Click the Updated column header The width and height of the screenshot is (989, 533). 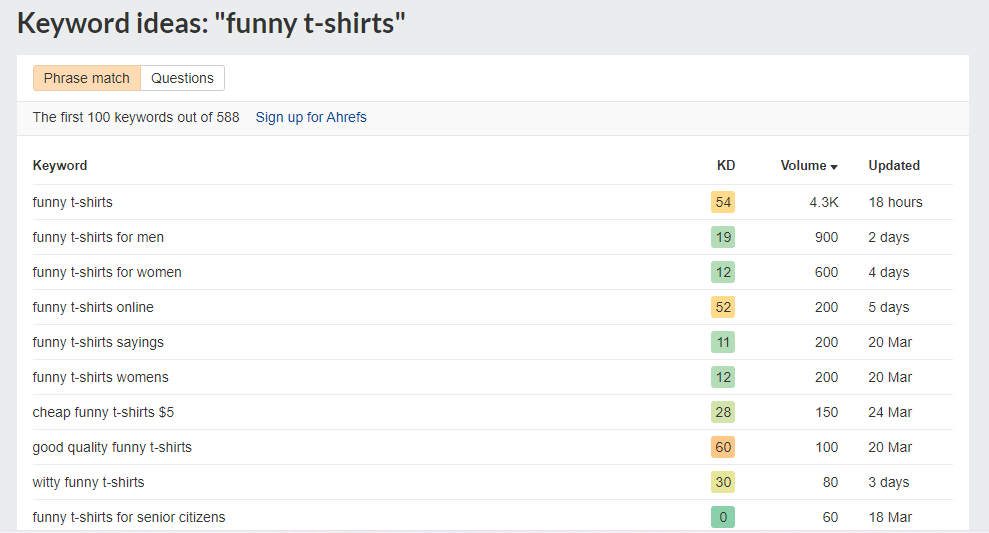coord(894,165)
